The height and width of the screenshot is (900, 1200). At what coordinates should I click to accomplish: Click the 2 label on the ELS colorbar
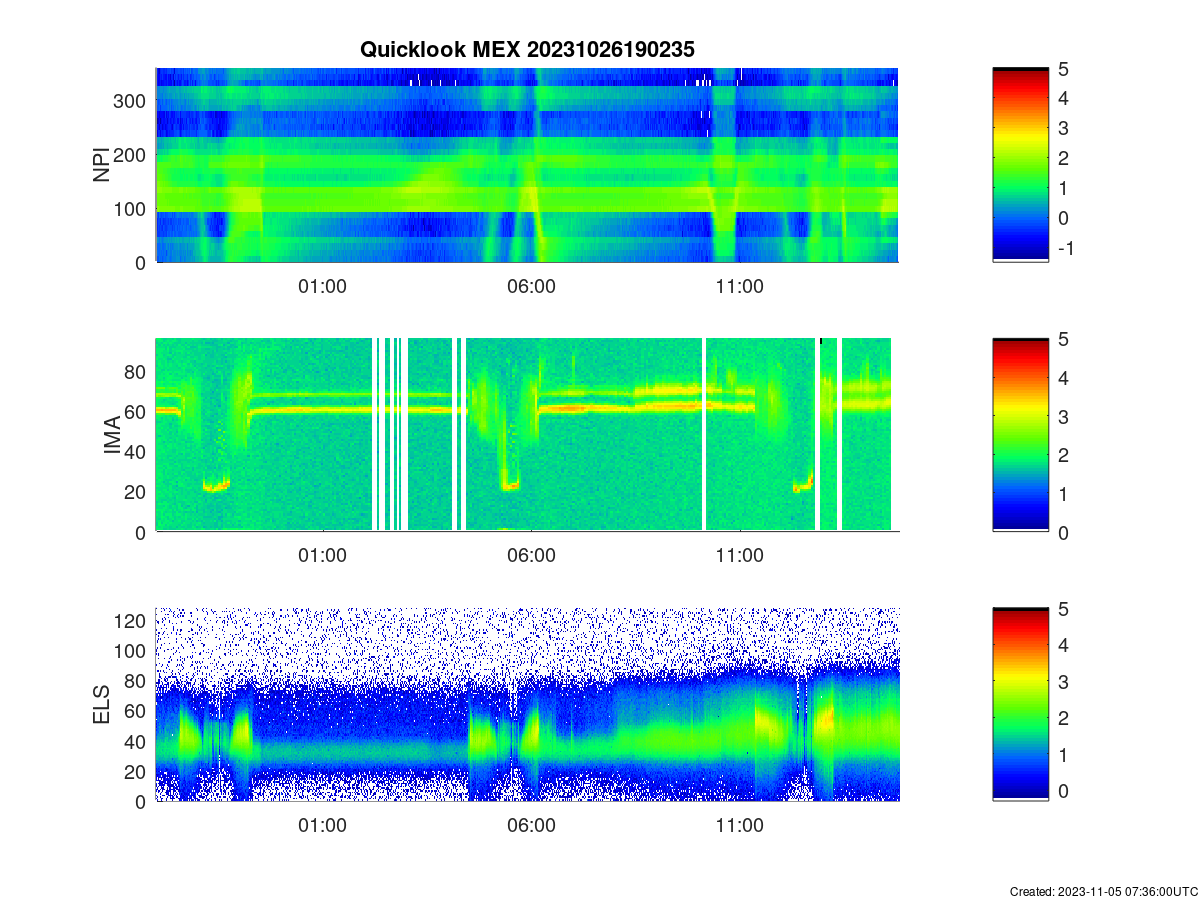coord(1063,718)
